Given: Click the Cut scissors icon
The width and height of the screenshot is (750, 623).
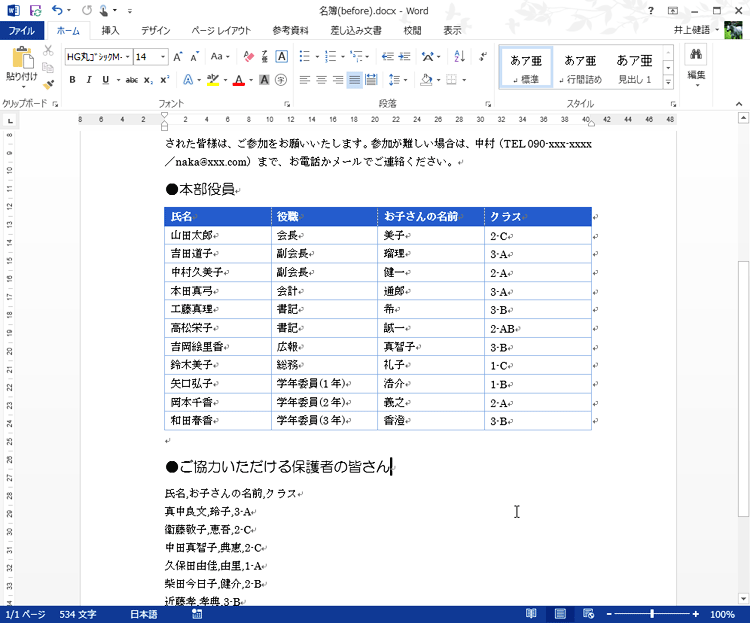Looking at the screenshot, I should (48, 51).
